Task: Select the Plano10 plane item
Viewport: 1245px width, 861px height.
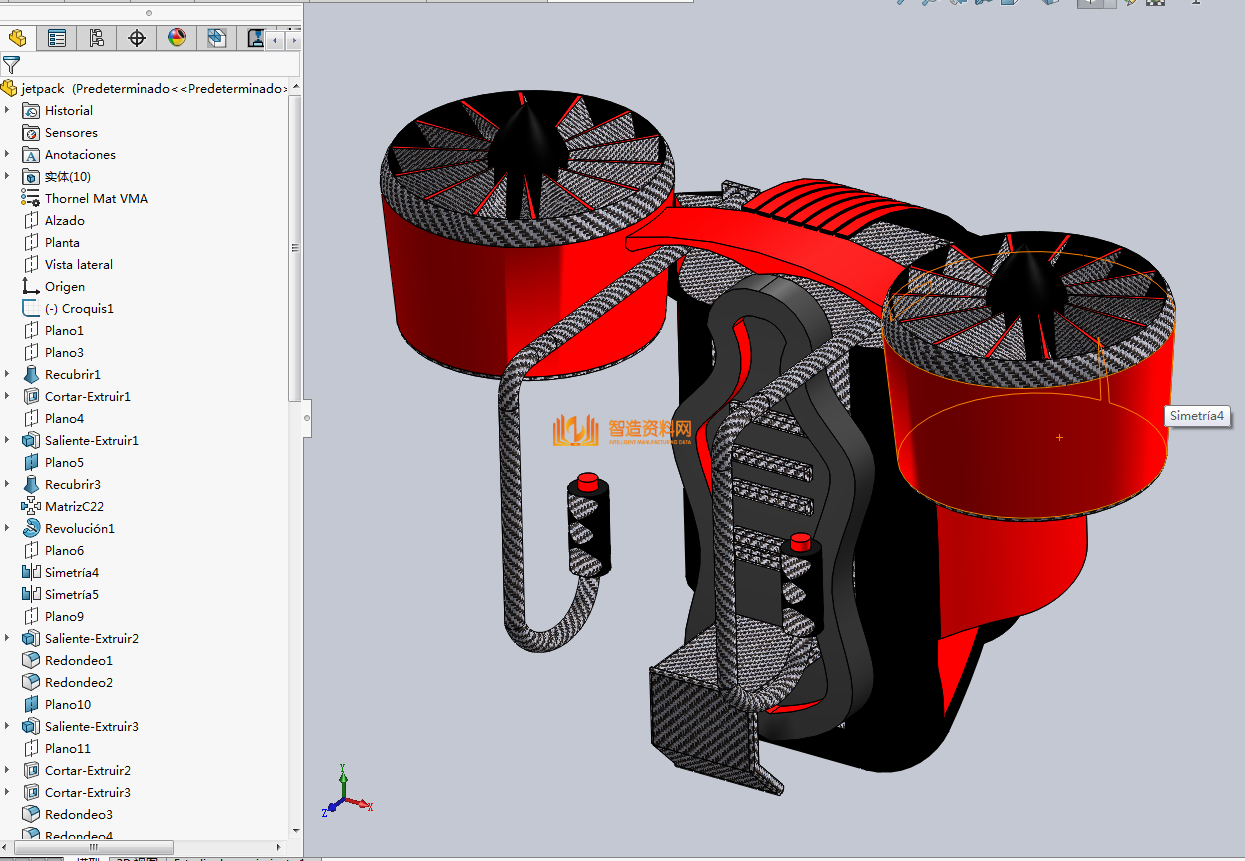Action: click(x=67, y=705)
